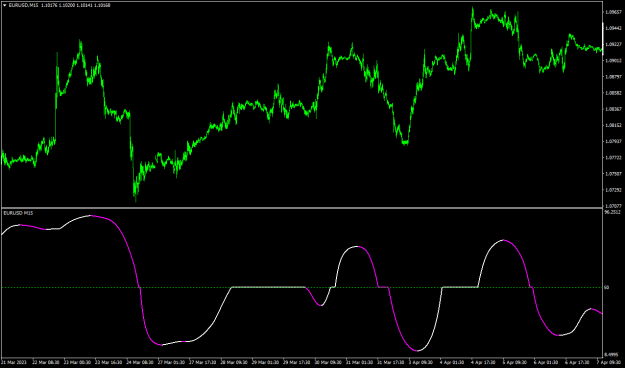Click the 28 Mar 09:30 time label

click(234, 363)
